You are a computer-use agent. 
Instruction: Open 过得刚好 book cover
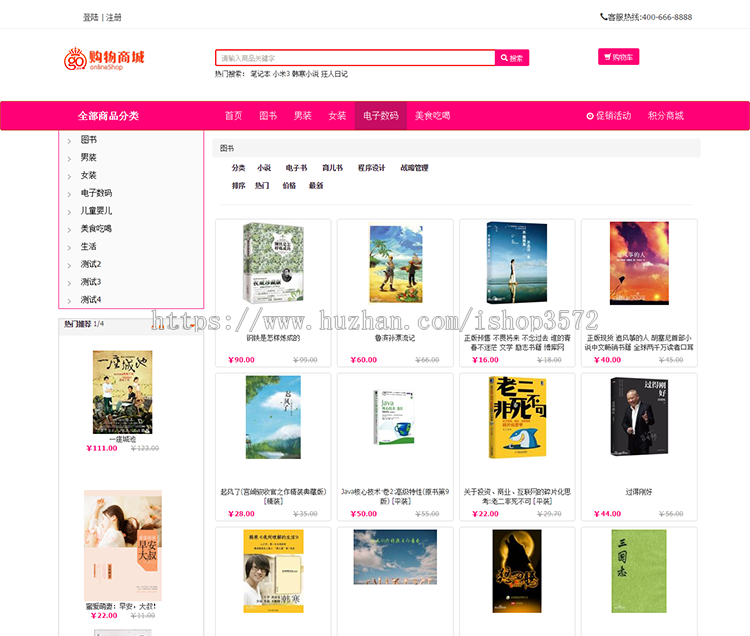pyautogui.click(x=639, y=416)
